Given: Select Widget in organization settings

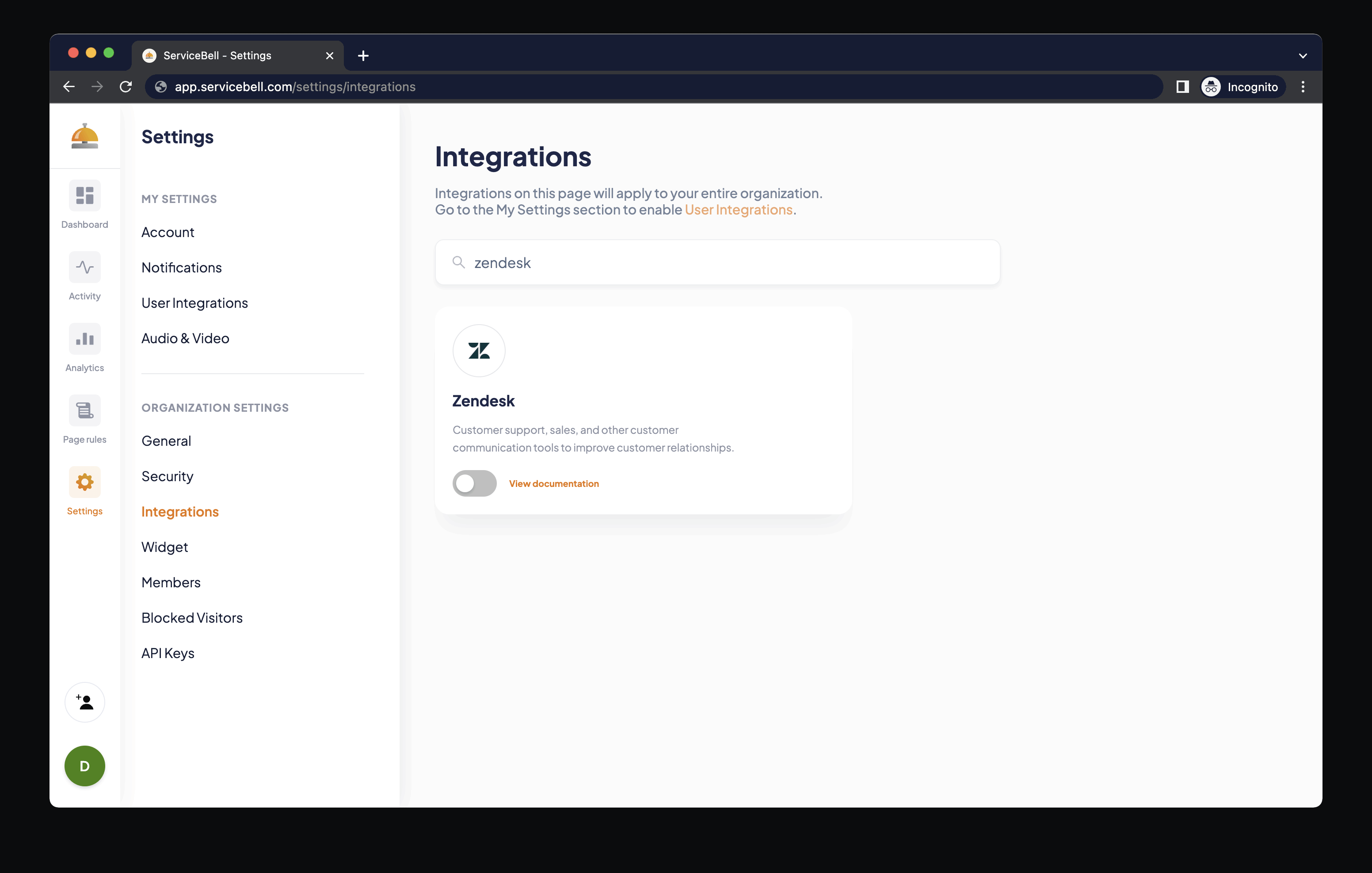Looking at the screenshot, I should [164, 547].
